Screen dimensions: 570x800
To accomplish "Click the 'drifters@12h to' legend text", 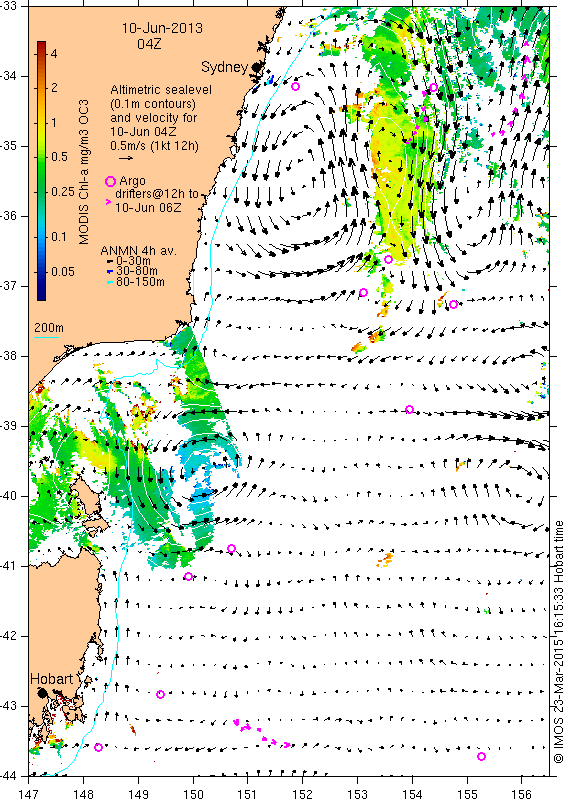I will (x=157, y=194).
